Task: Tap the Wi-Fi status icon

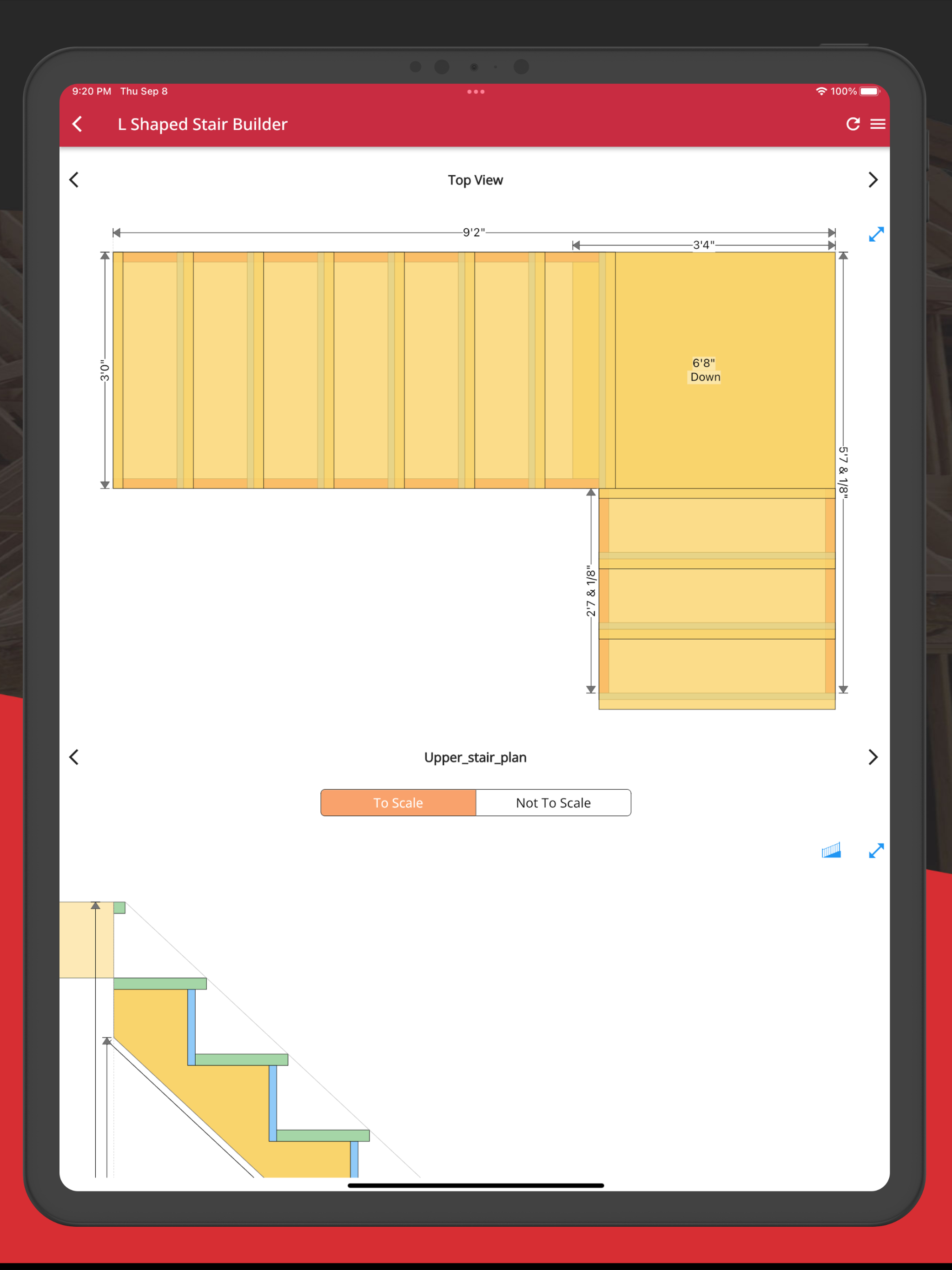Action: [821, 91]
